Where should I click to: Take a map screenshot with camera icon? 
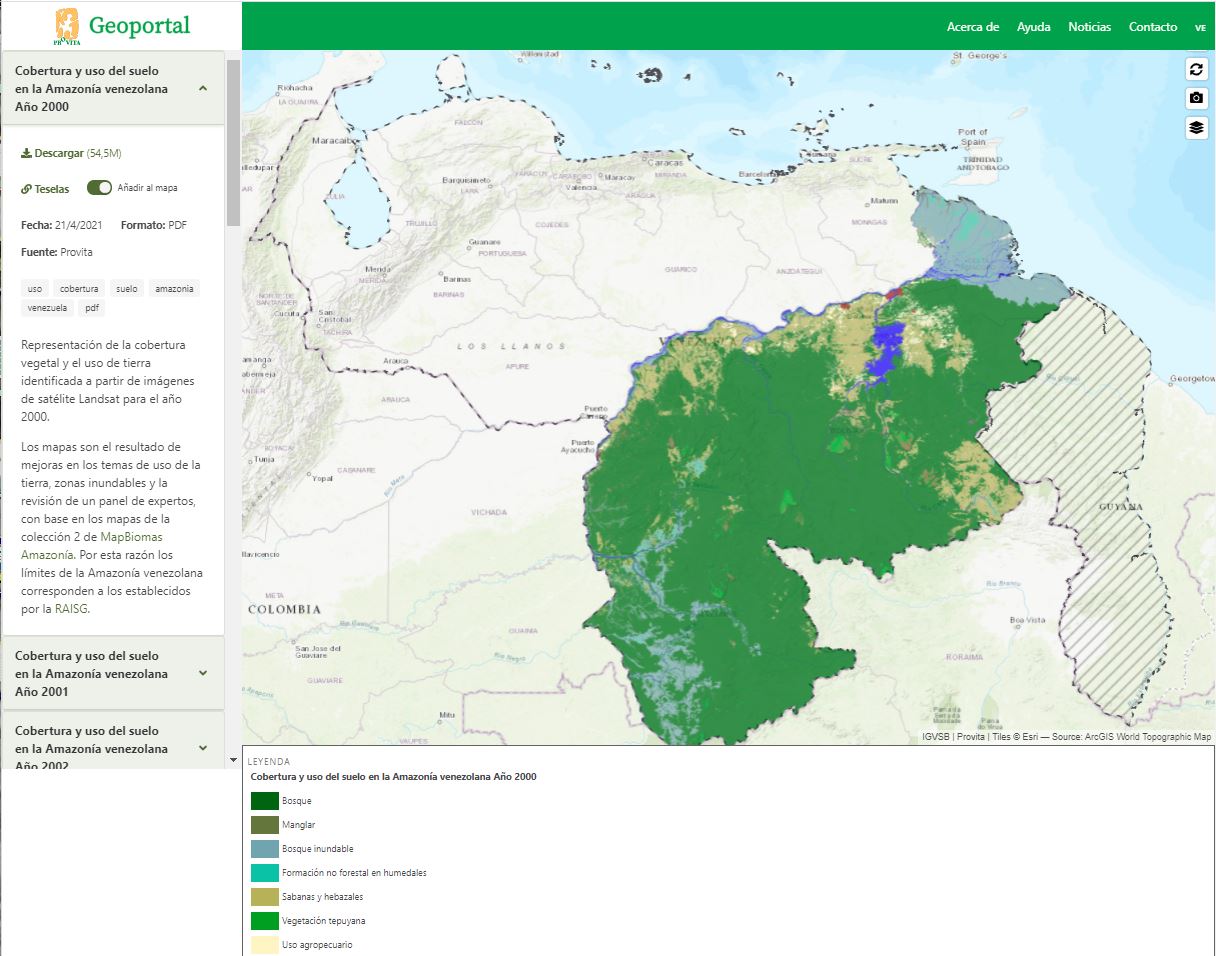point(1196,98)
